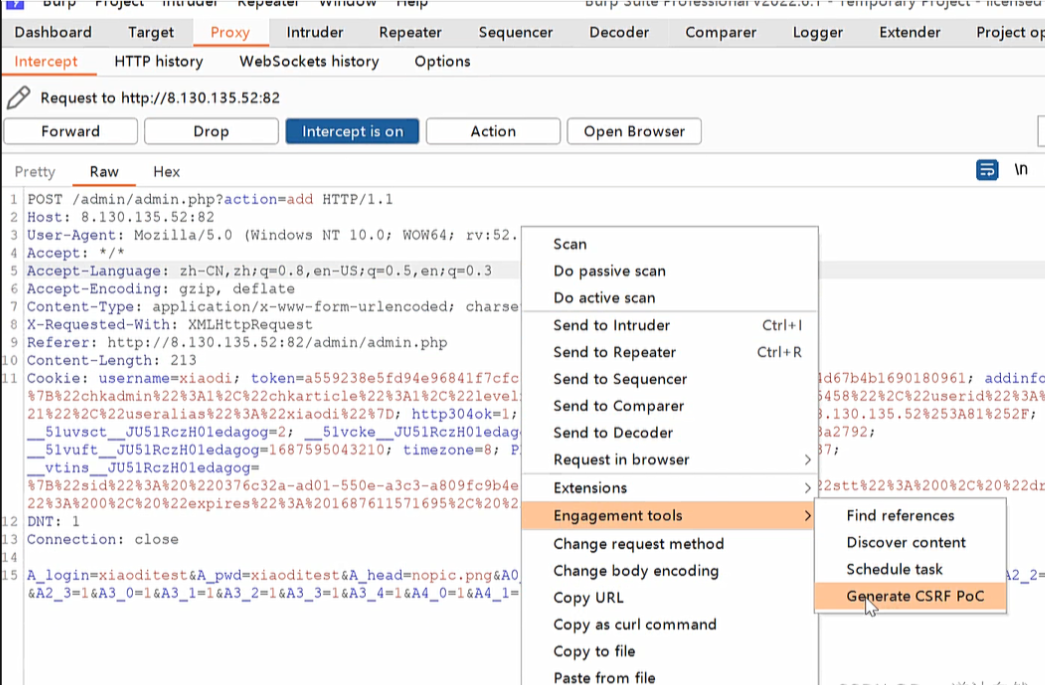Click the Open Browser button
The height and width of the screenshot is (685, 1045).
click(x=634, y=131)
